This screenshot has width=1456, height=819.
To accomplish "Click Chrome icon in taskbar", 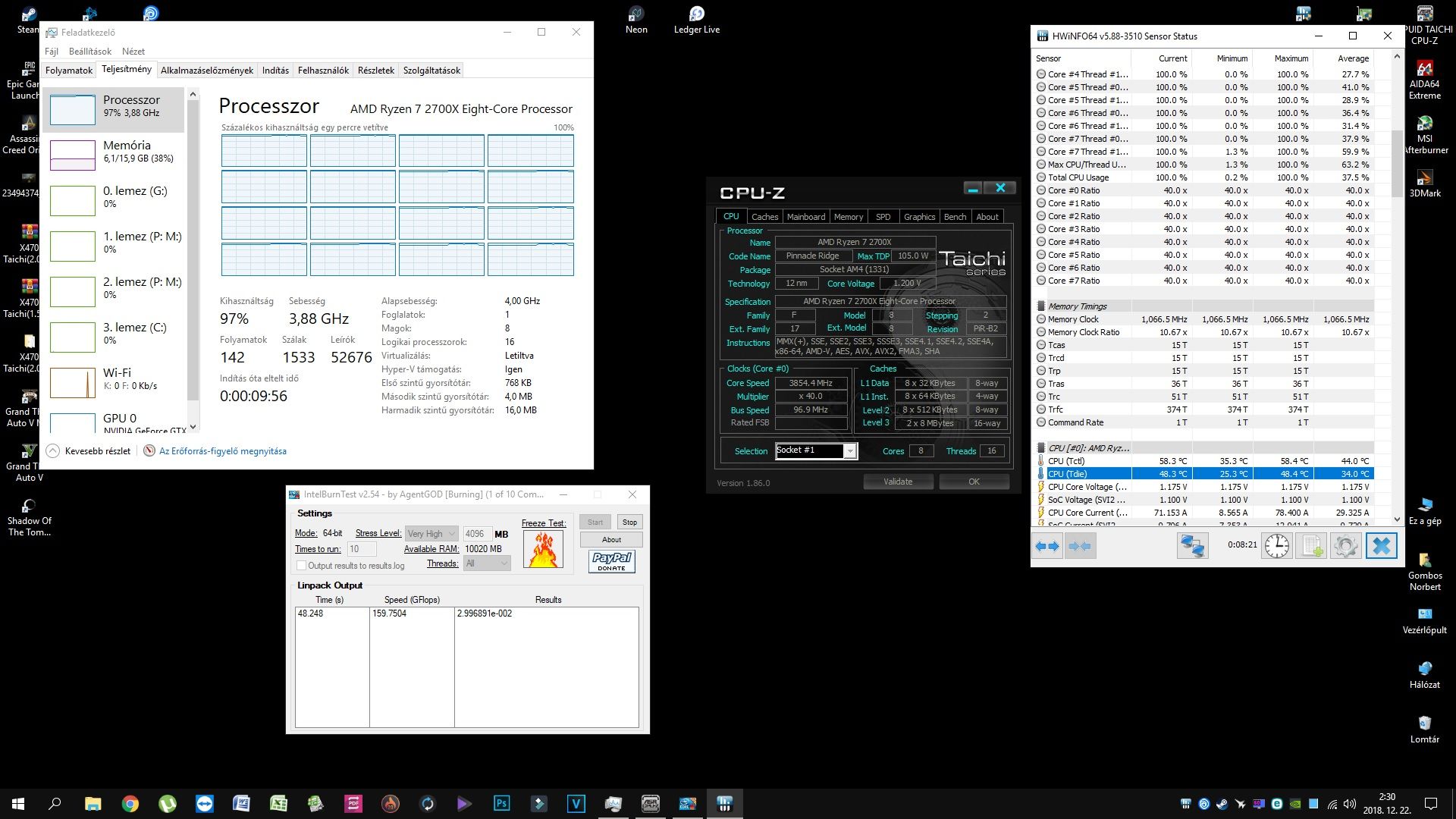I will click(x=130, y=804).
